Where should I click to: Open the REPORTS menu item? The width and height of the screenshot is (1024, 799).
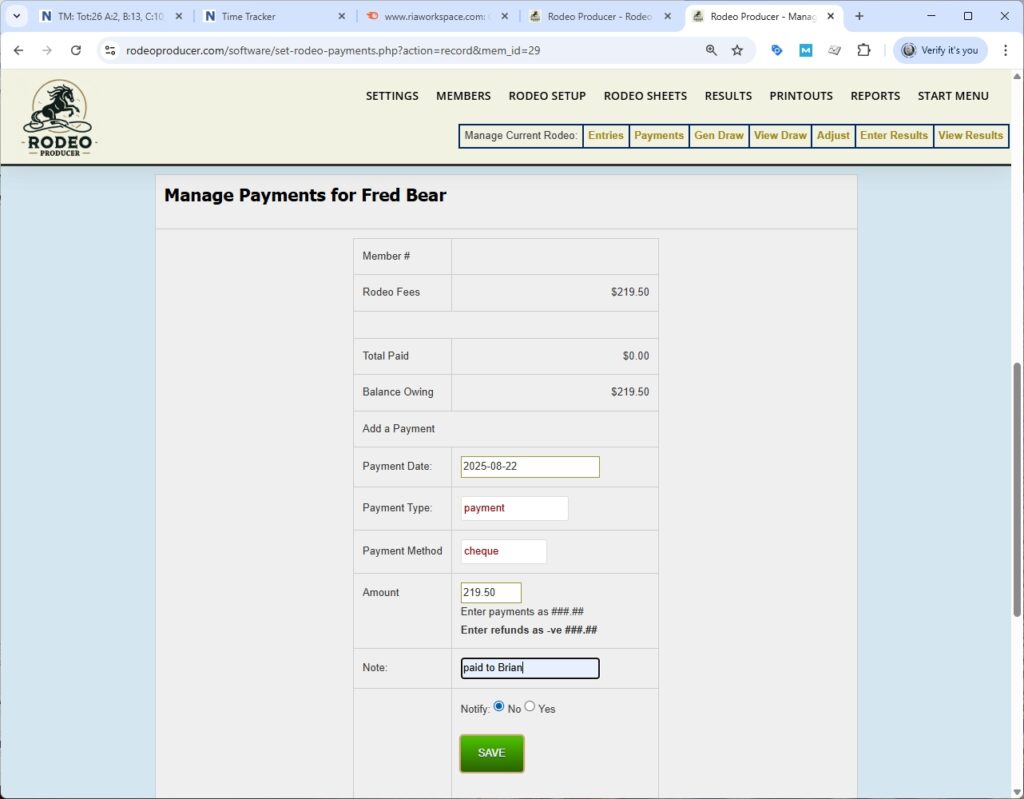(x=875, y=96)
